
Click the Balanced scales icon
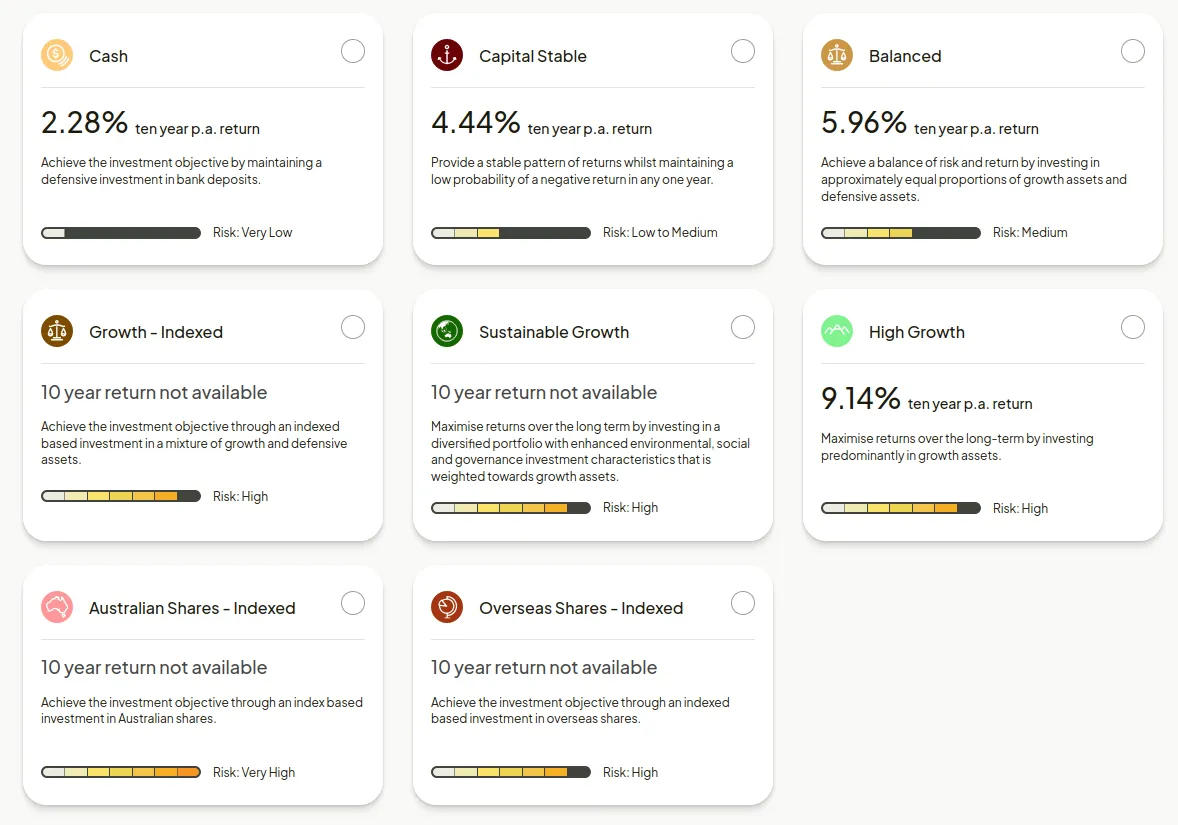837,56
